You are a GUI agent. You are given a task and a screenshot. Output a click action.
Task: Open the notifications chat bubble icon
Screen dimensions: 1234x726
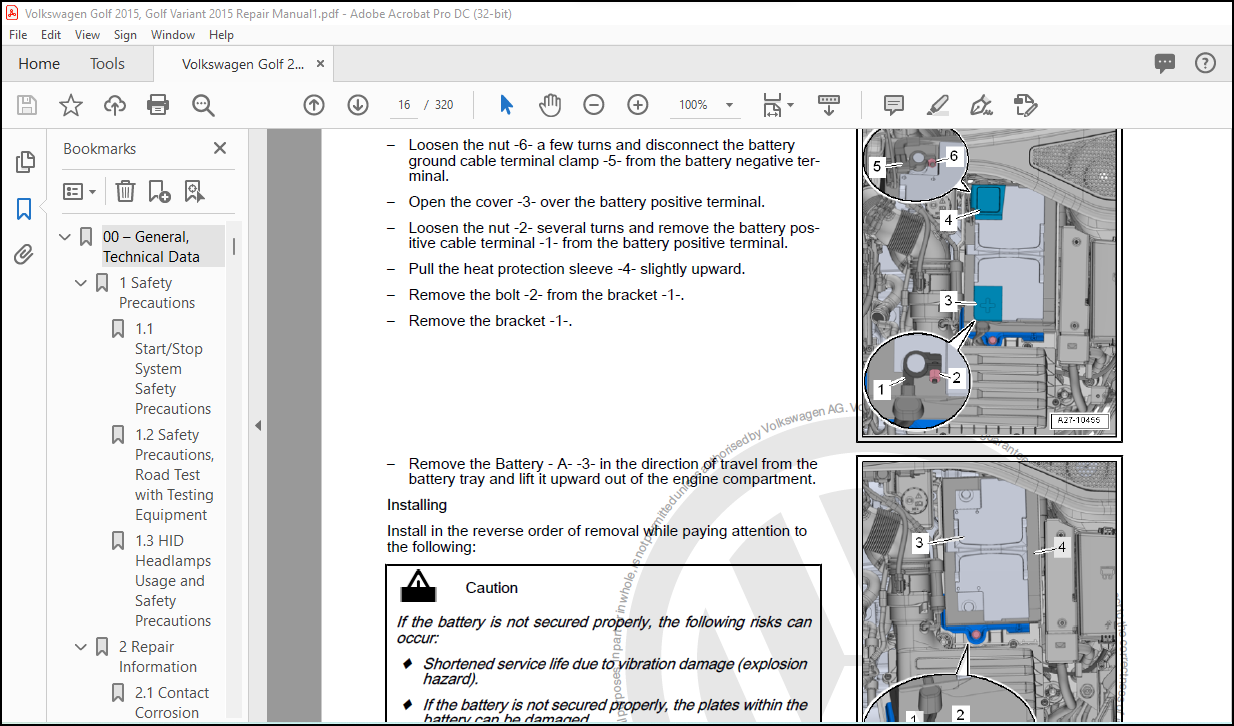pos(1165,63)
